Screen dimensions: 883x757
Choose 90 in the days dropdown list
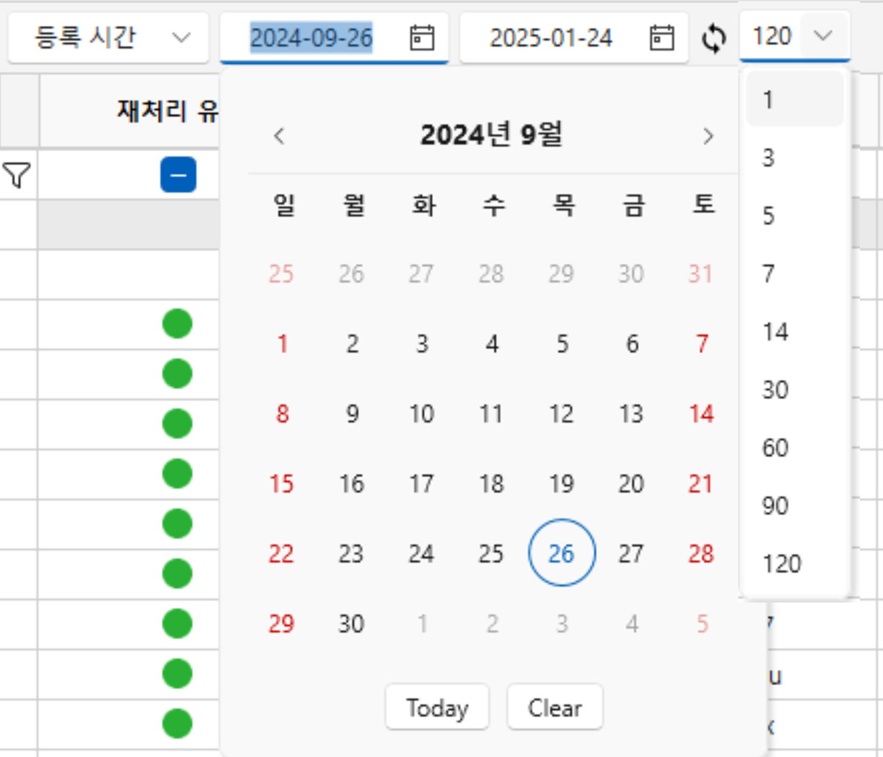pos(776,506)
